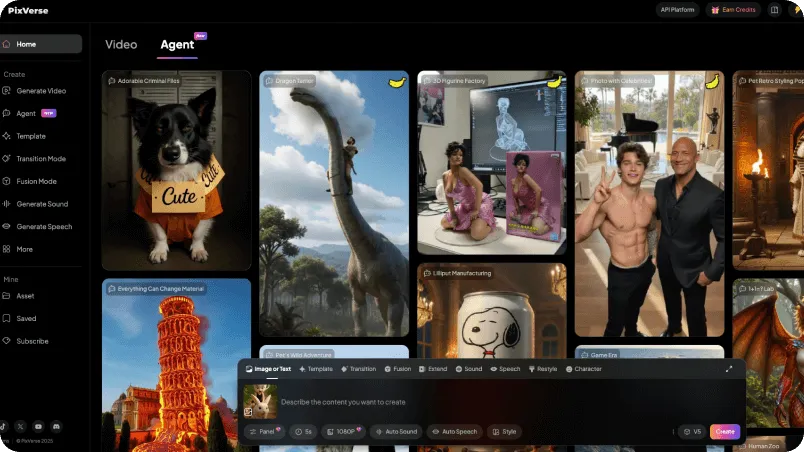Open the YouTube icon in sidebar footer
804x452 pixels.
pyautogui.click(x=38, y=426)
